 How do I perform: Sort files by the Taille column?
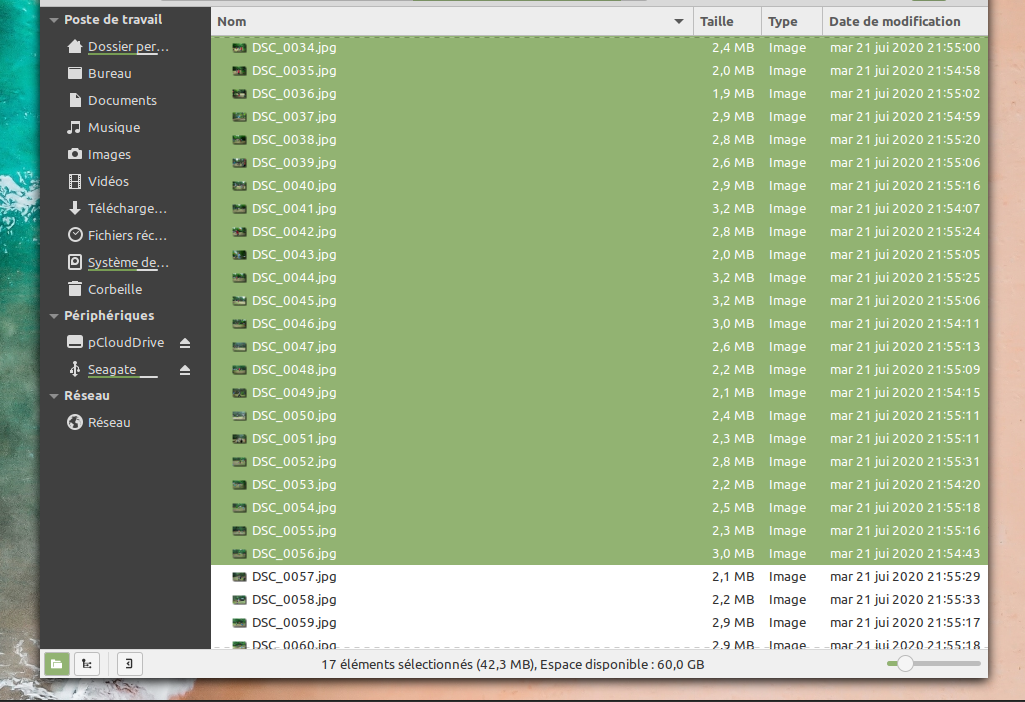(716, 20)
